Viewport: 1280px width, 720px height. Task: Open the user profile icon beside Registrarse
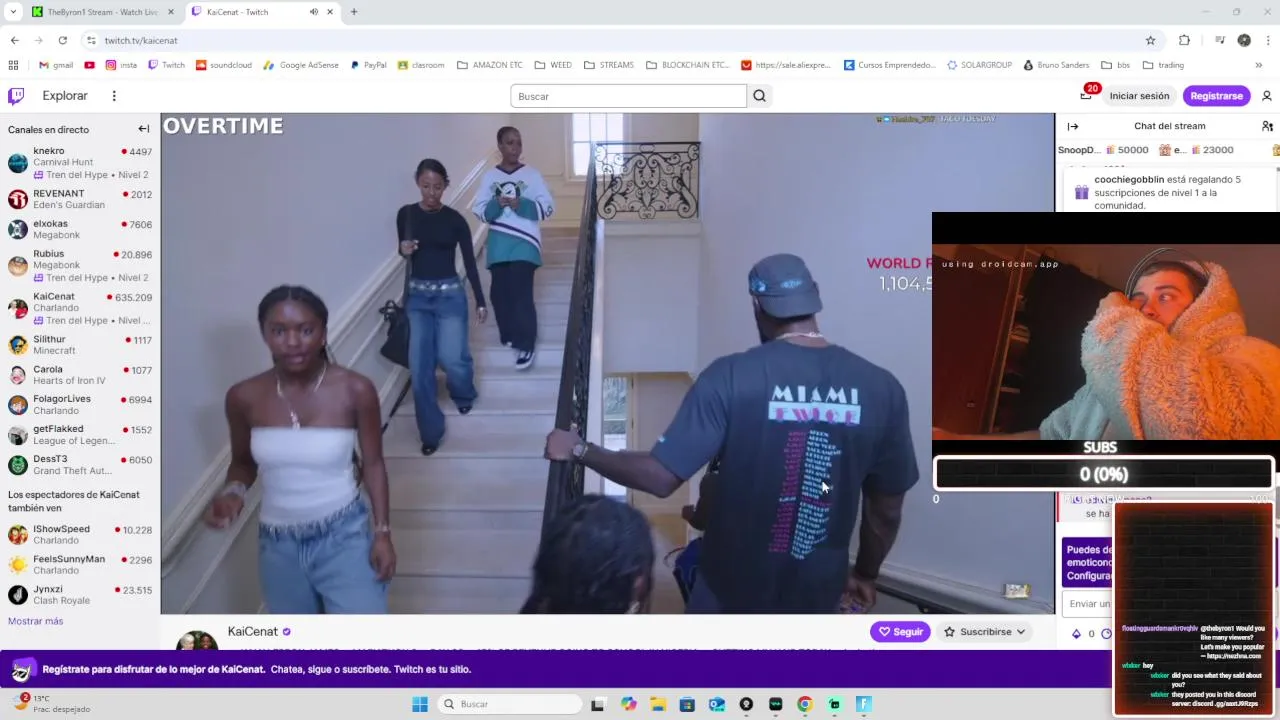tap(1267, 96)
